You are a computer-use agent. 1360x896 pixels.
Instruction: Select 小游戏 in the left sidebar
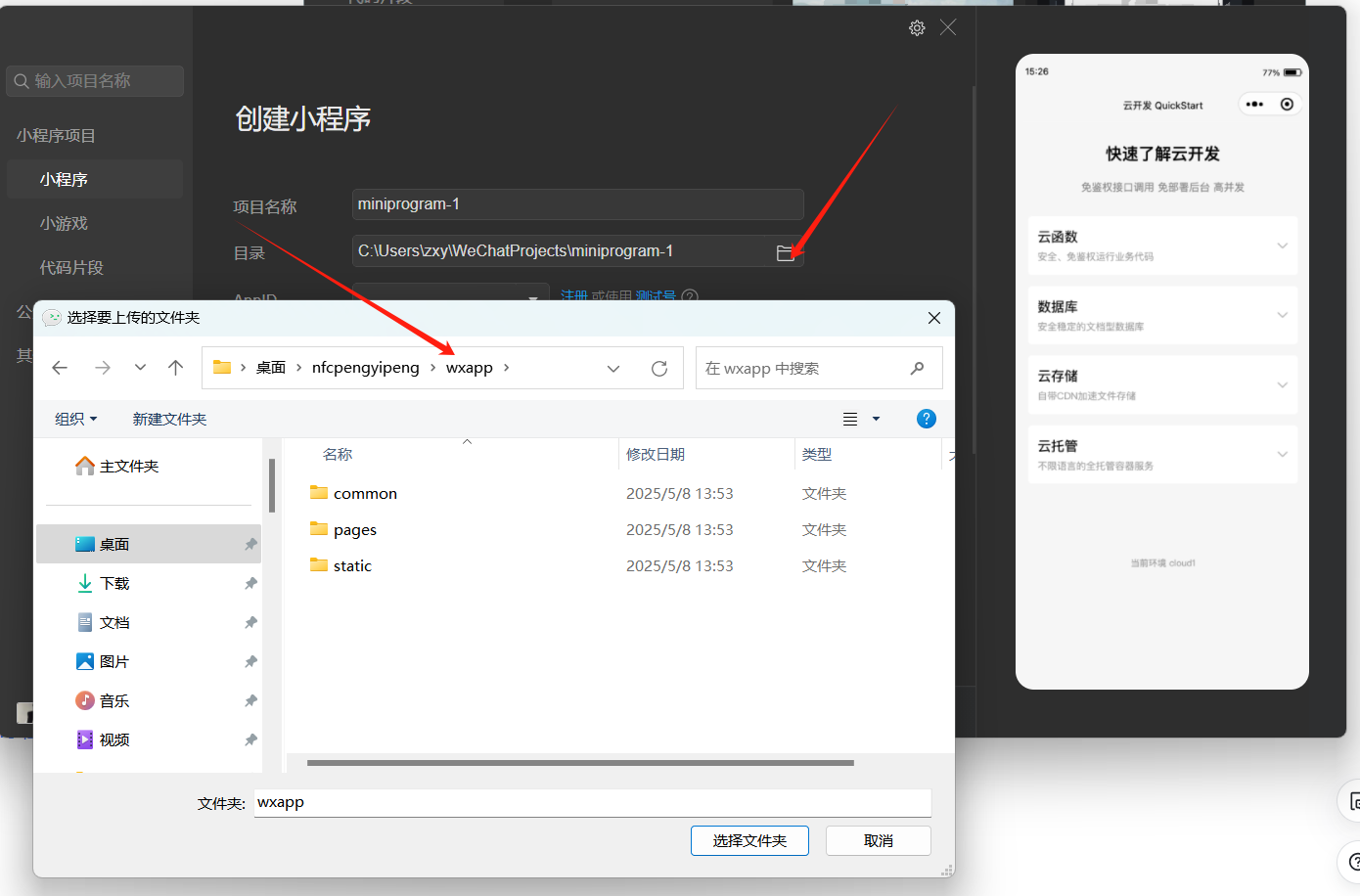64,223
